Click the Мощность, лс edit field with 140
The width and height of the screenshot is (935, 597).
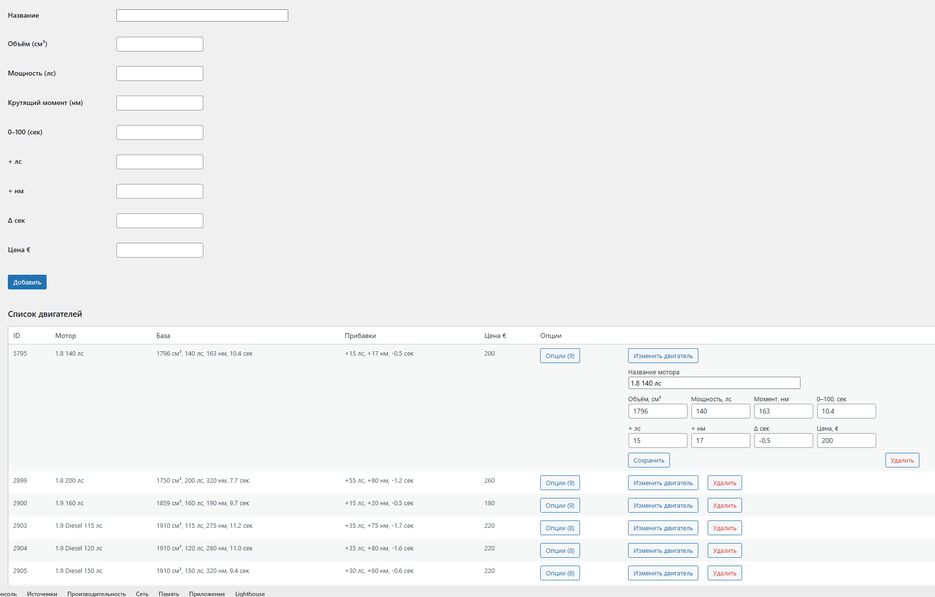pos(720,411)
